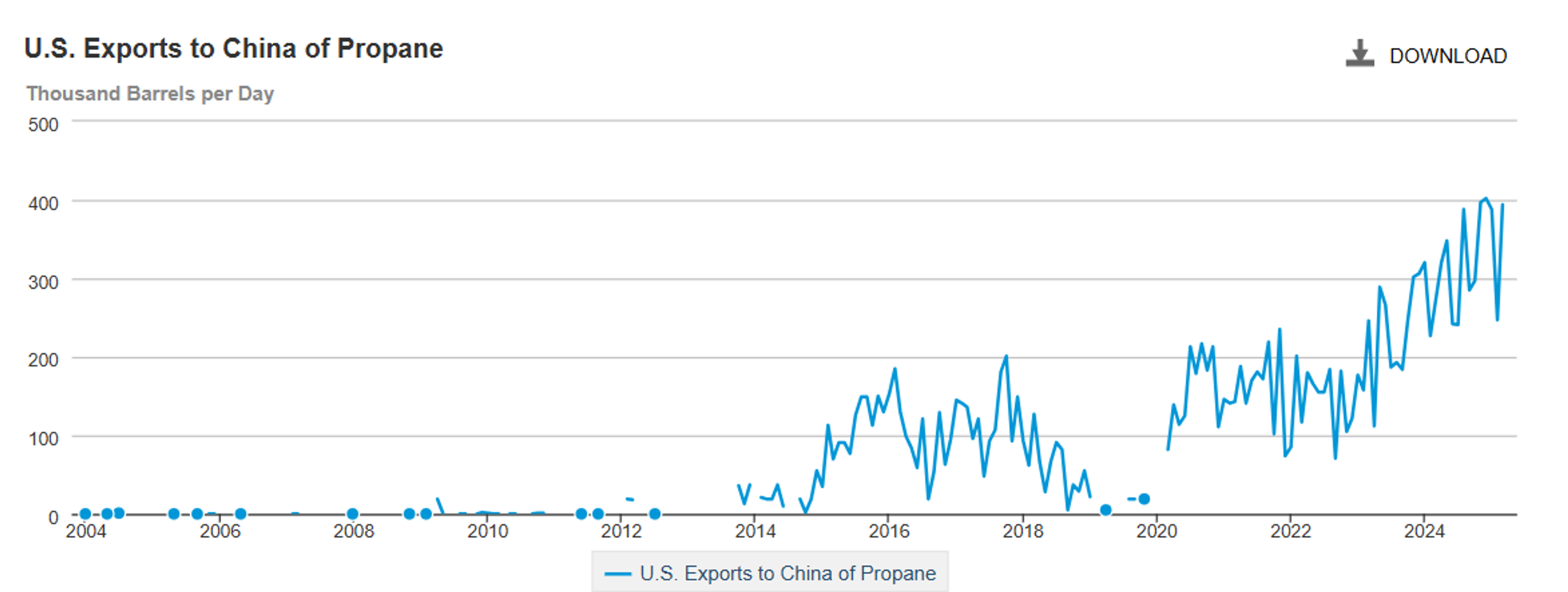Click the highest line peak above 400

[x=1485, y=198]
